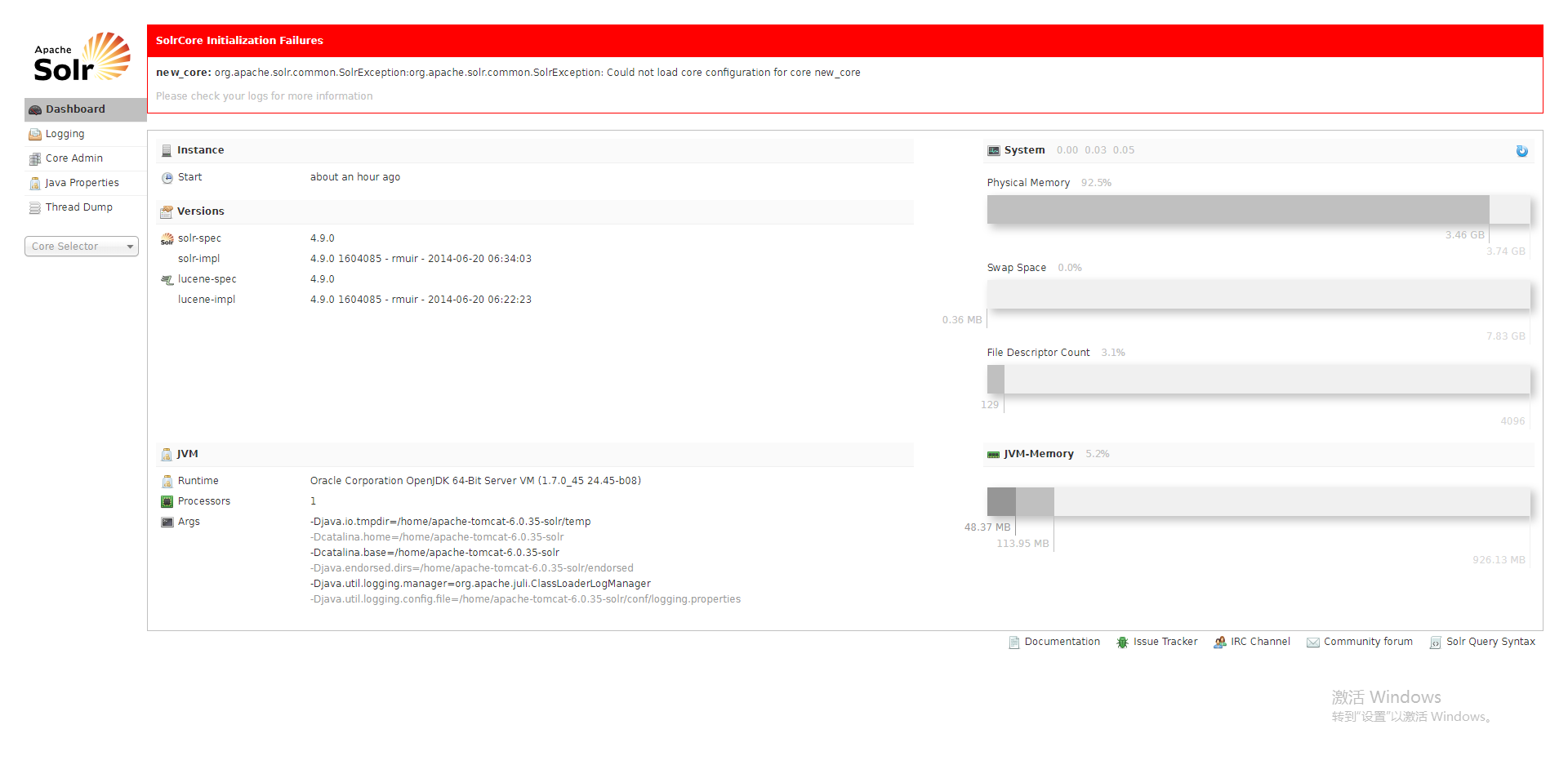Viewport: 1568px width, 765px height.
Task: Click the Core Admin server icon
Action: pos(35,158)
